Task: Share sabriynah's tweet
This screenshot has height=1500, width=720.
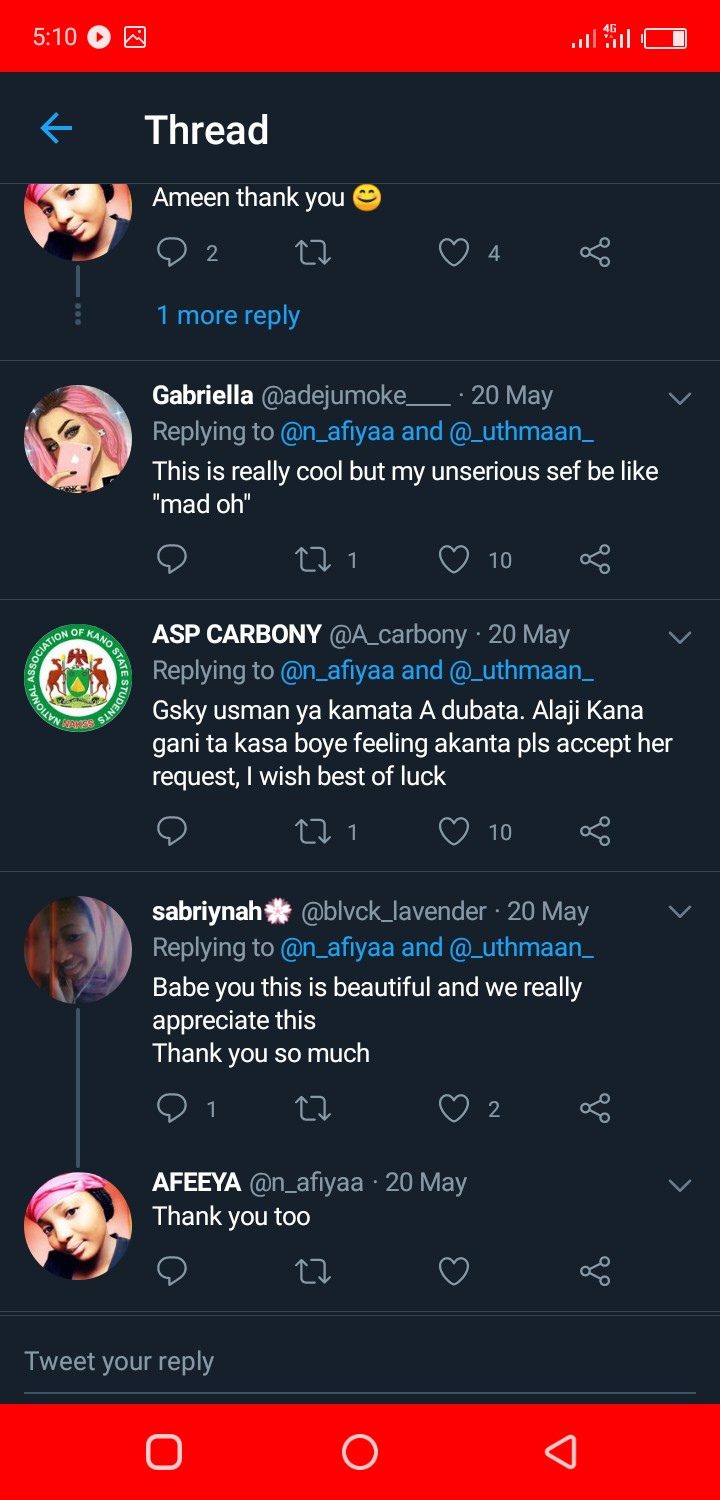Action: [x=595, y=1108]
